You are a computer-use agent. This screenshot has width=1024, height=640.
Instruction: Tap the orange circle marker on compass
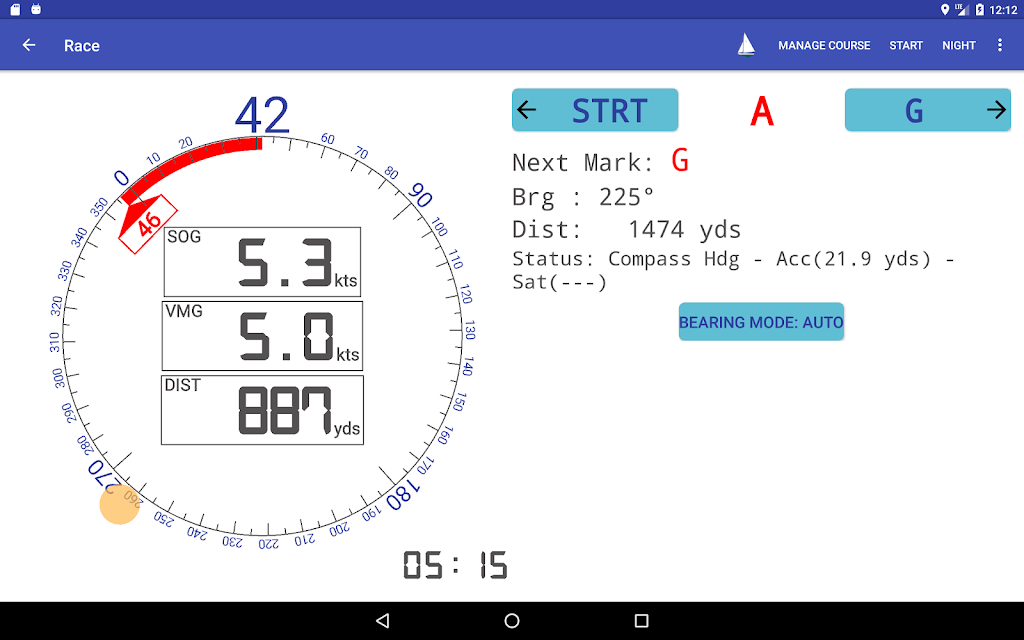(120, 504)
